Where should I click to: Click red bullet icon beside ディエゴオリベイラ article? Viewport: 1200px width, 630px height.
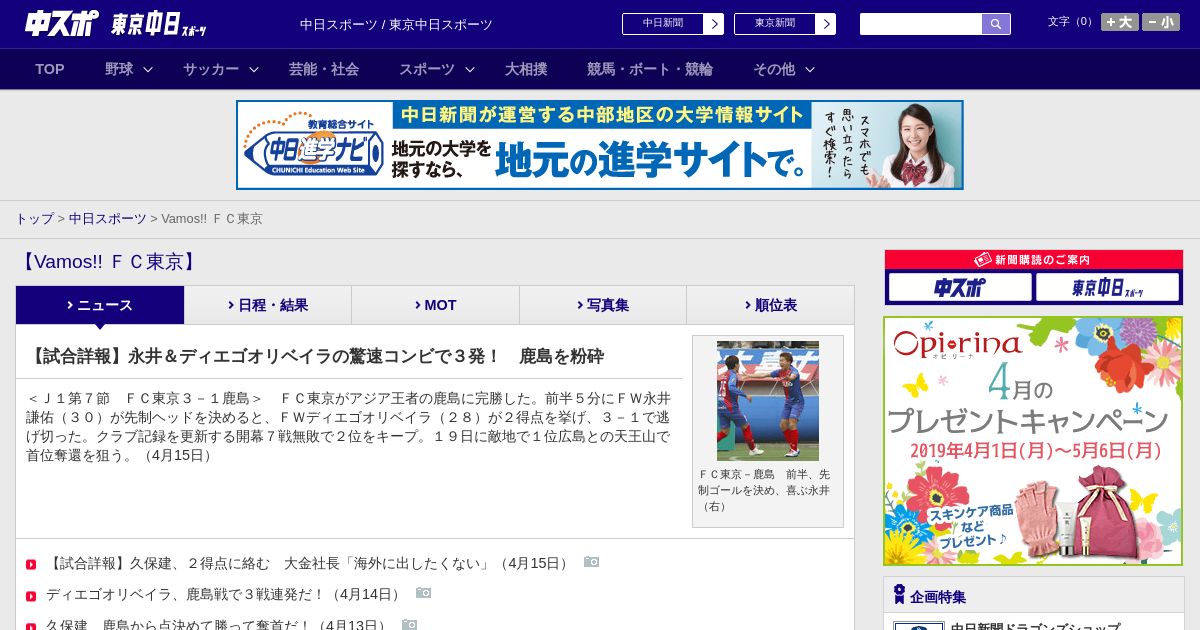(x=31, y=596)
